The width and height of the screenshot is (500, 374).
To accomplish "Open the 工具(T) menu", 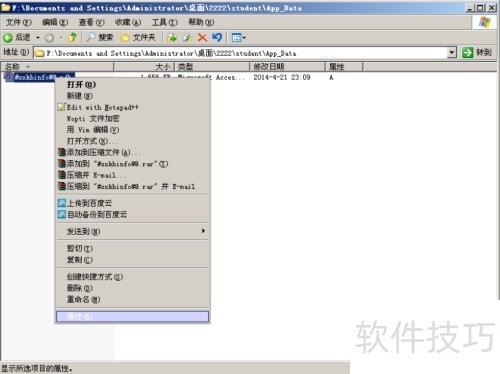I will click(165, 22).
